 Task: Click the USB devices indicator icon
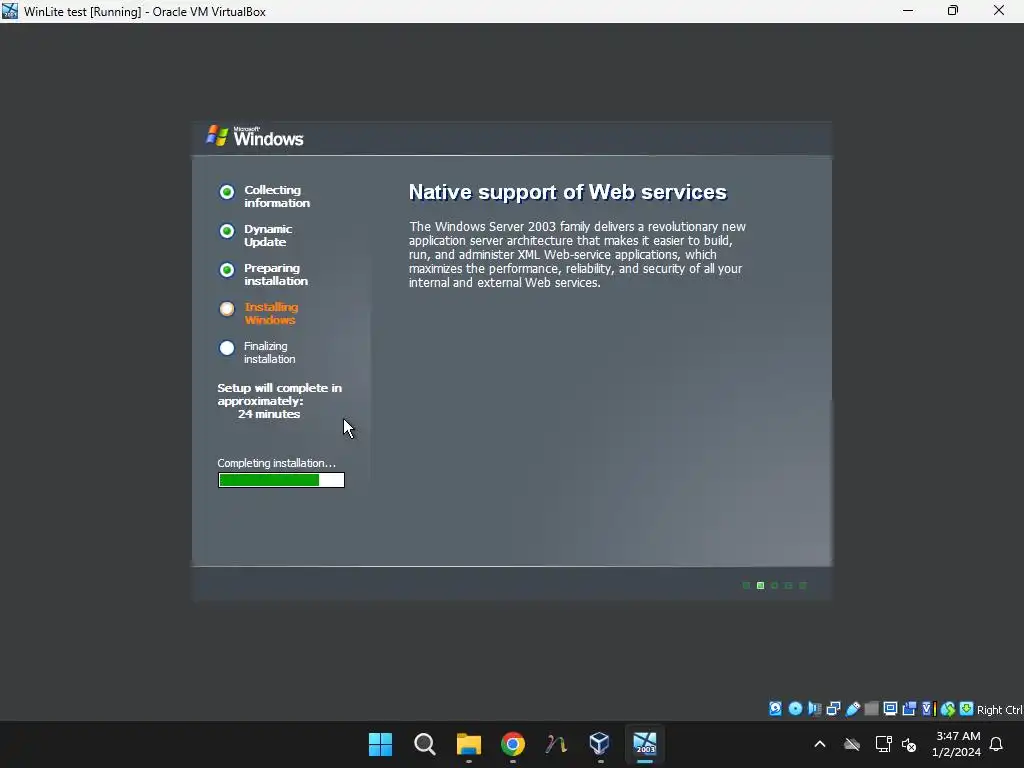(x=852, y=709)
